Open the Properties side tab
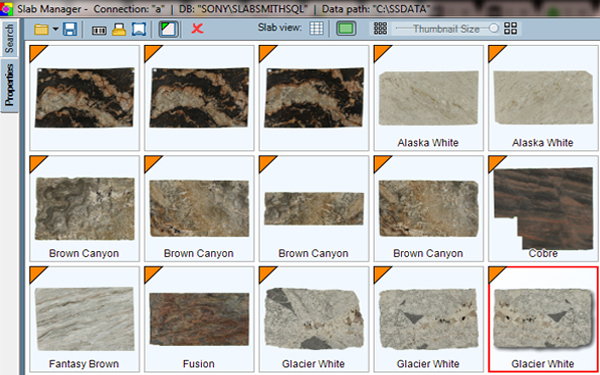This screenshot has height=375, width=600. [9, 85]
